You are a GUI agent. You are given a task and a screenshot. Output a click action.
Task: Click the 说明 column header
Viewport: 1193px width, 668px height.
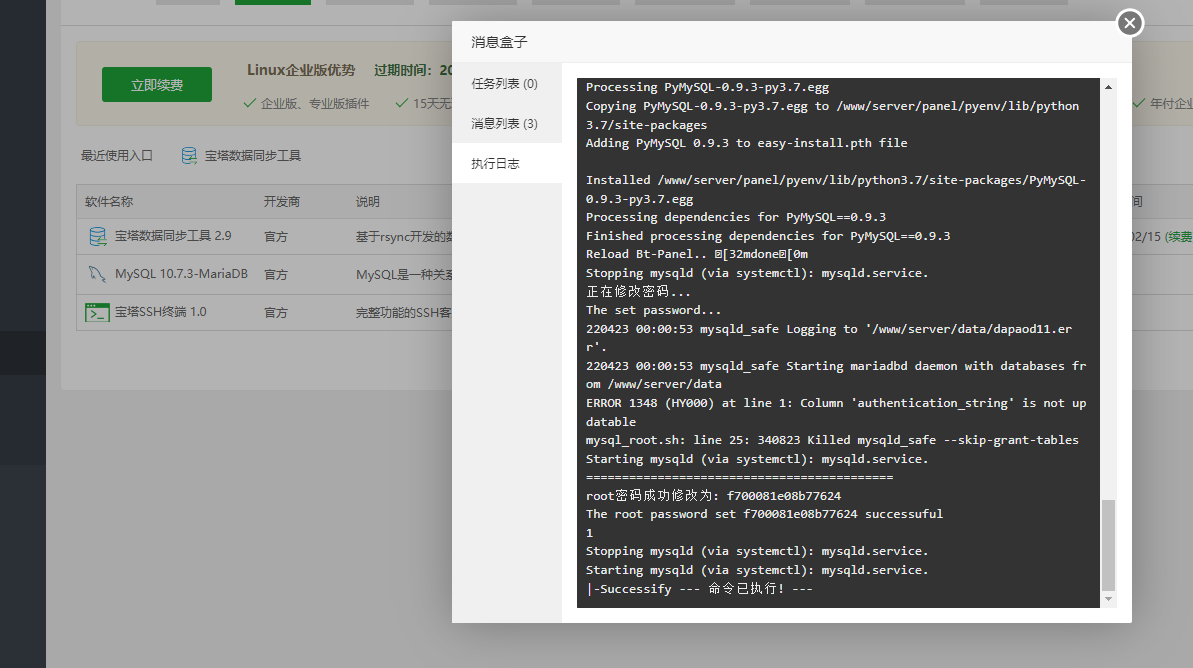pos(367,202)
